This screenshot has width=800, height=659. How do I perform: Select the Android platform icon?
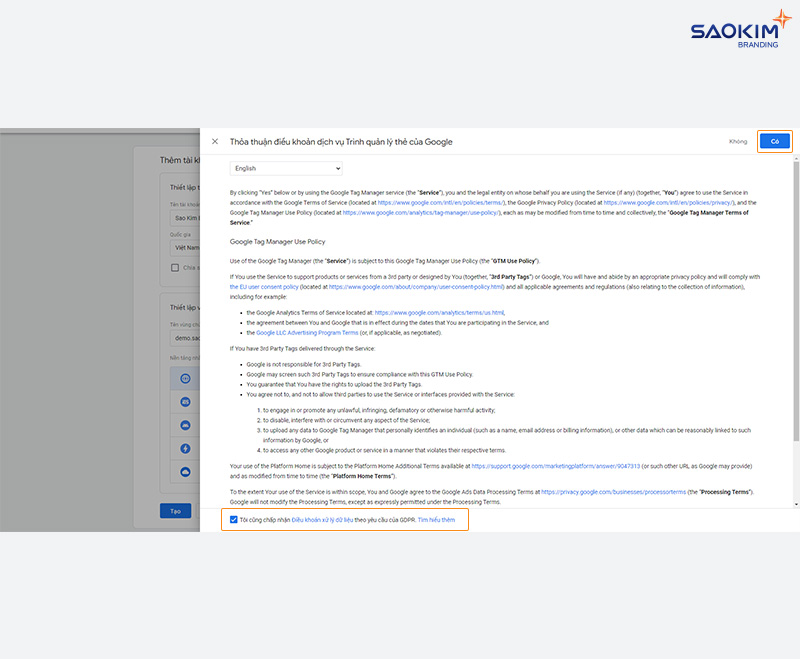[184, 424]
